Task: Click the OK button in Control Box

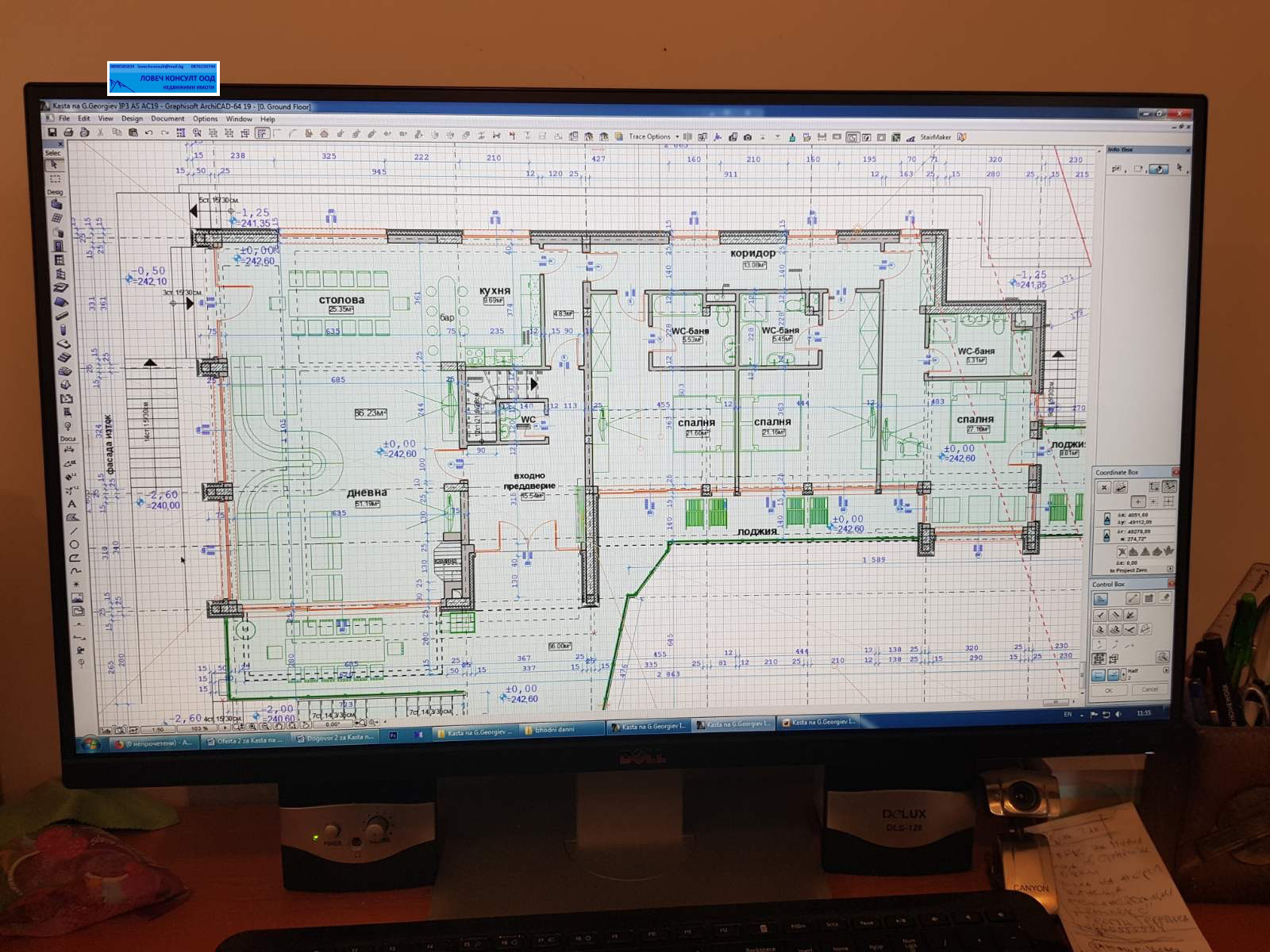Action: point(1109,690)
